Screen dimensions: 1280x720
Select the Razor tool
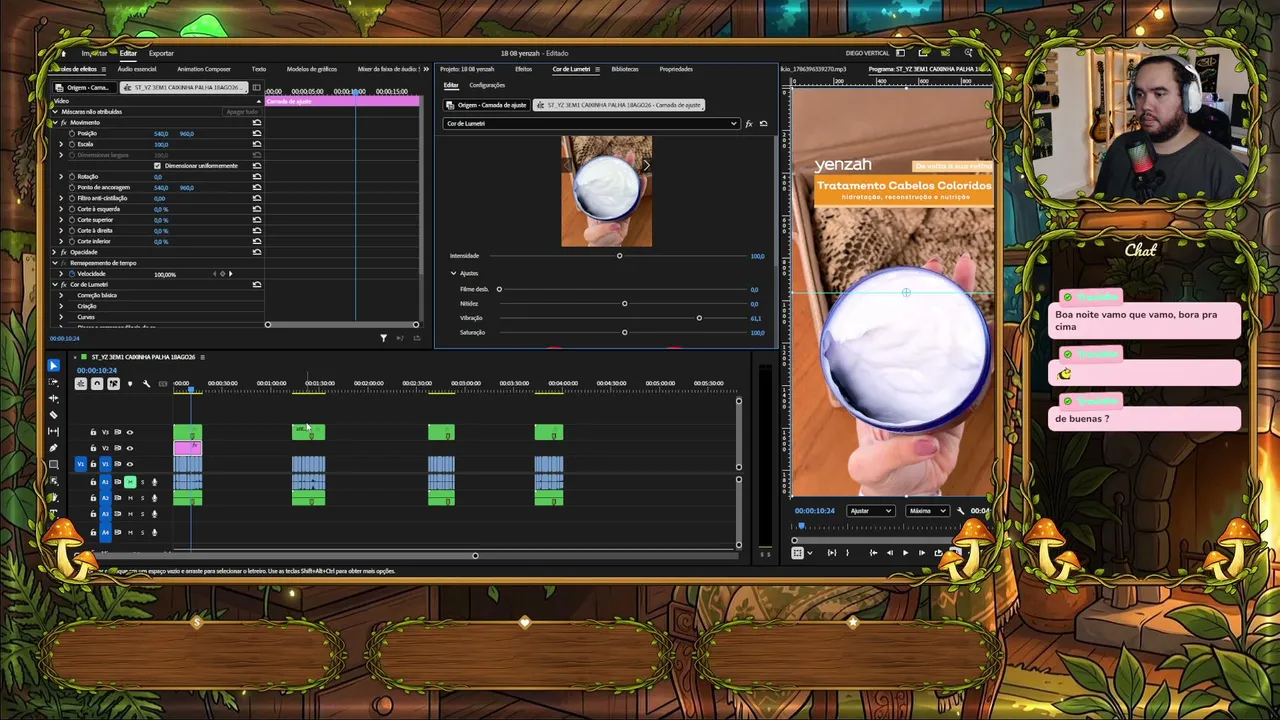[x=54, y=414]
